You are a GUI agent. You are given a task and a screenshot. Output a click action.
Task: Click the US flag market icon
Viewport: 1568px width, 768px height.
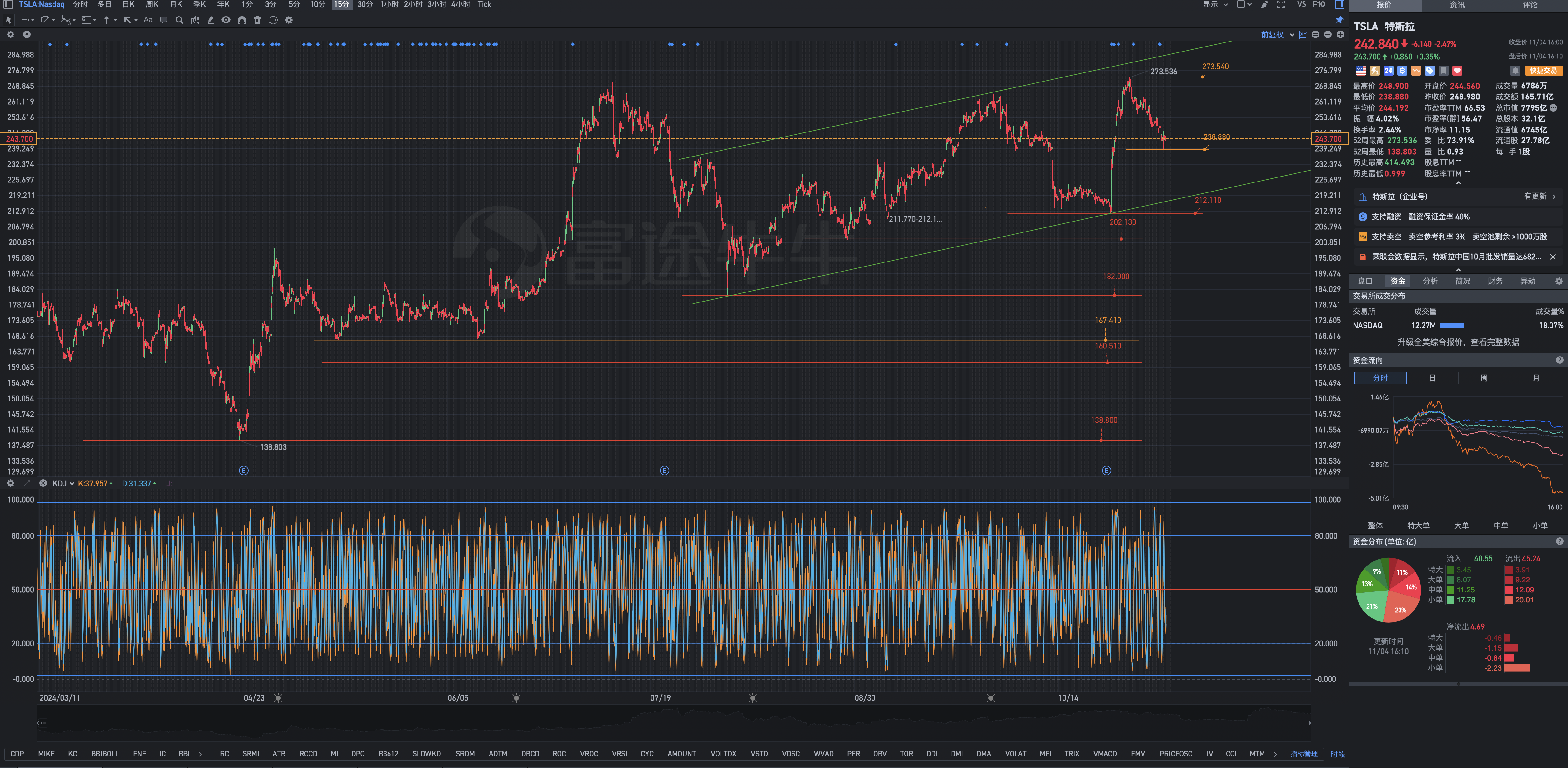1361,71
